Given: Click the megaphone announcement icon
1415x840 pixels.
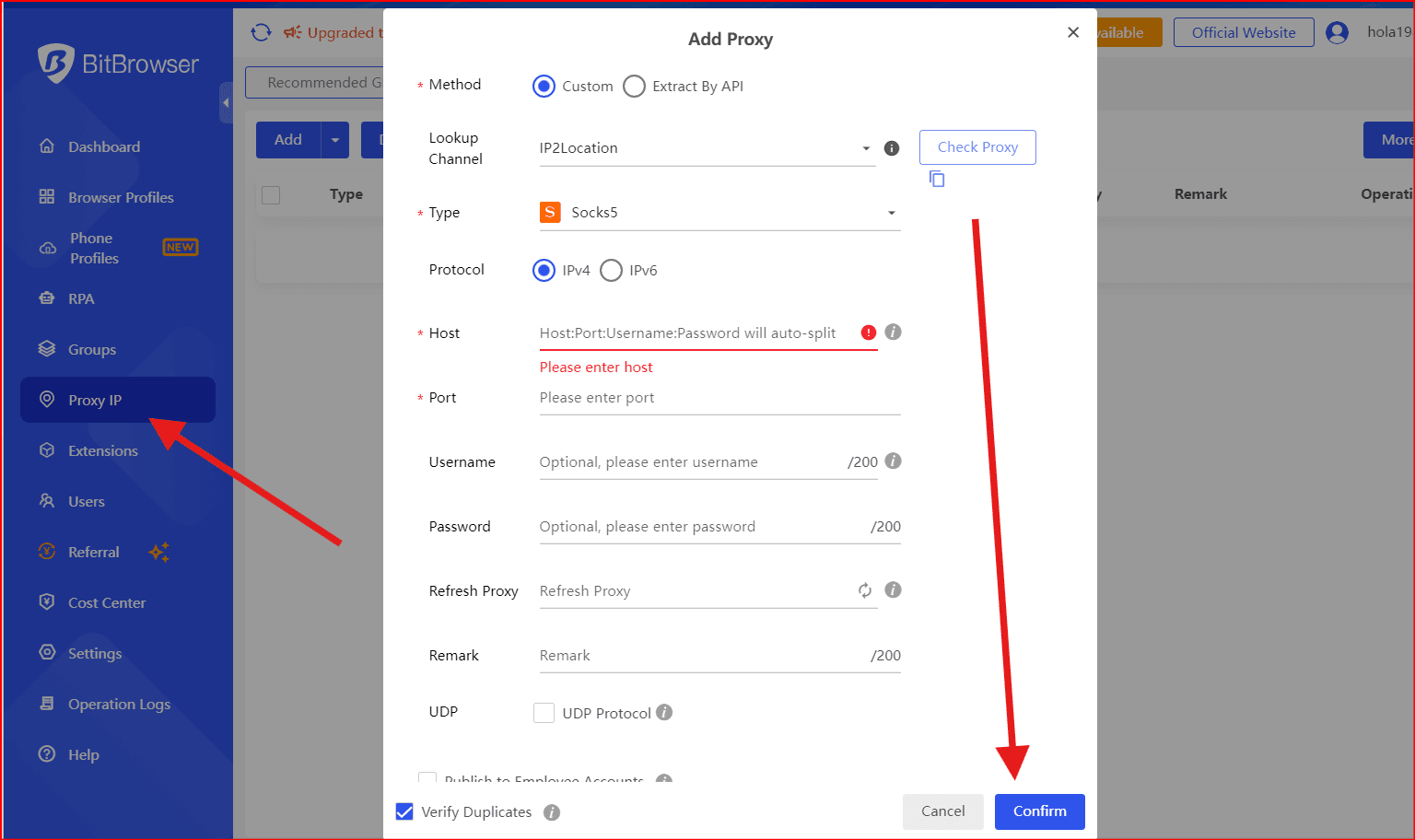Looking at the screenshot, I should click(293, 32).
